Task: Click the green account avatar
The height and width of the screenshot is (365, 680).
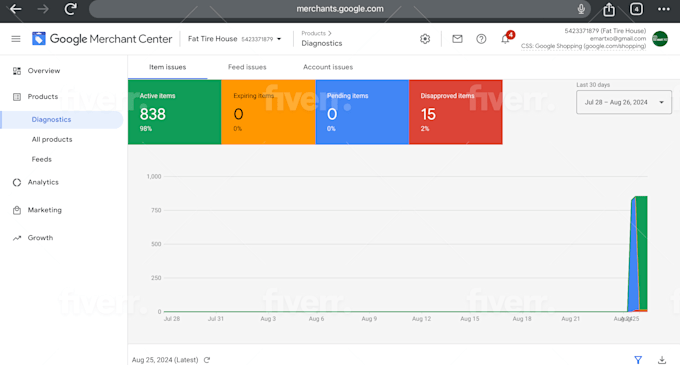Action: pos(660,39)
